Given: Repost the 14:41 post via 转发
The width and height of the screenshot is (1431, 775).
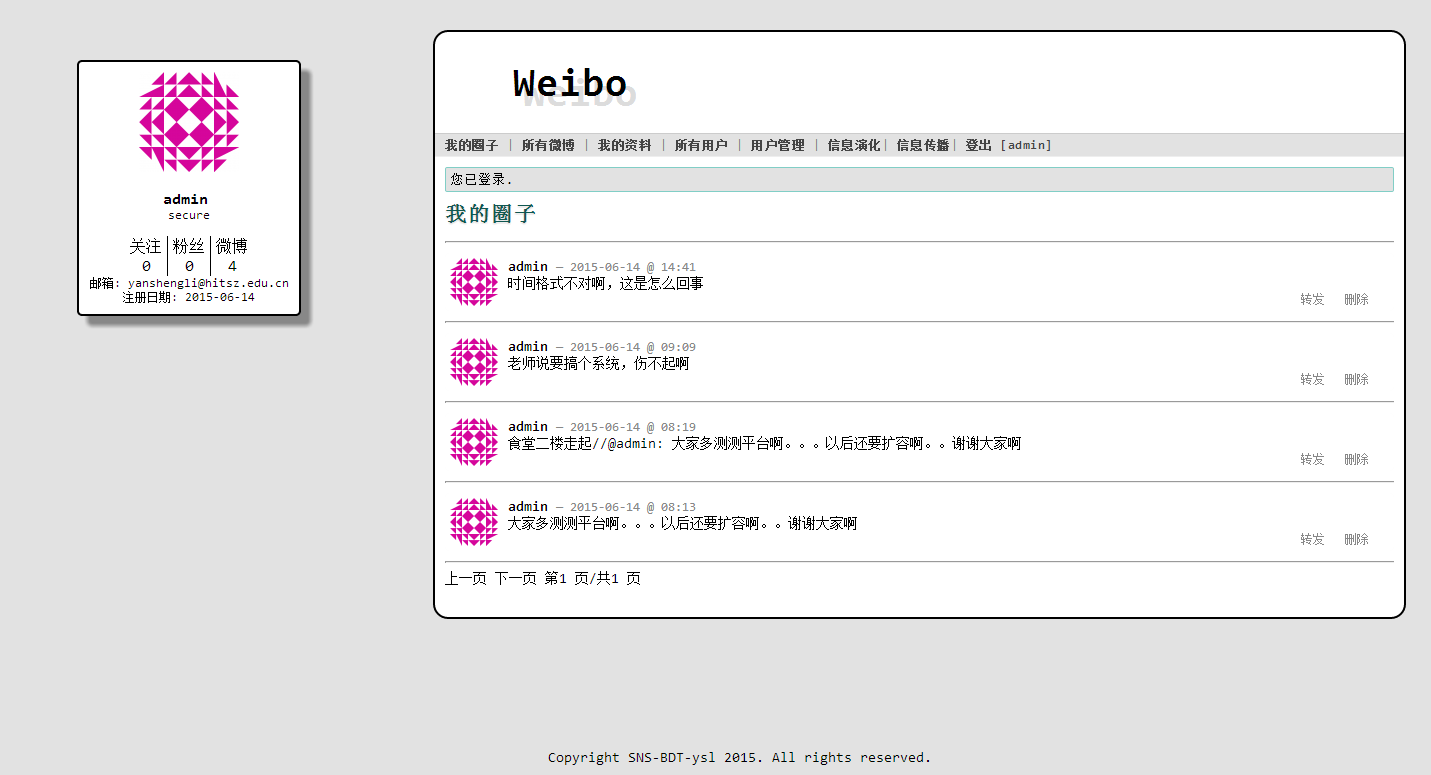Looking at the screenshot, I should [1312, 299].
